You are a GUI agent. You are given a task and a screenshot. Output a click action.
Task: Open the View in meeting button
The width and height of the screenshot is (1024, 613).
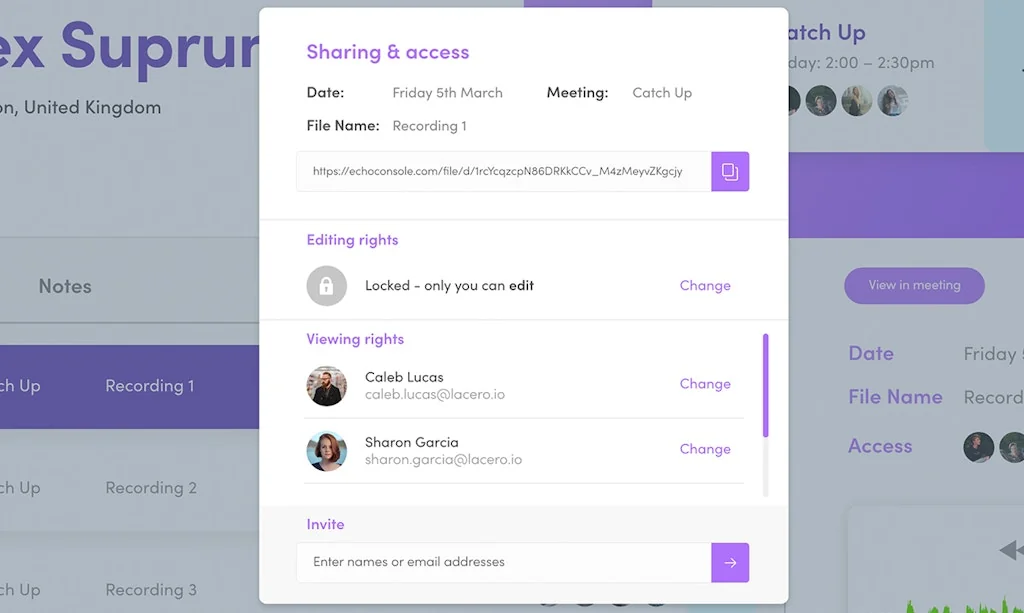[913, 285]
